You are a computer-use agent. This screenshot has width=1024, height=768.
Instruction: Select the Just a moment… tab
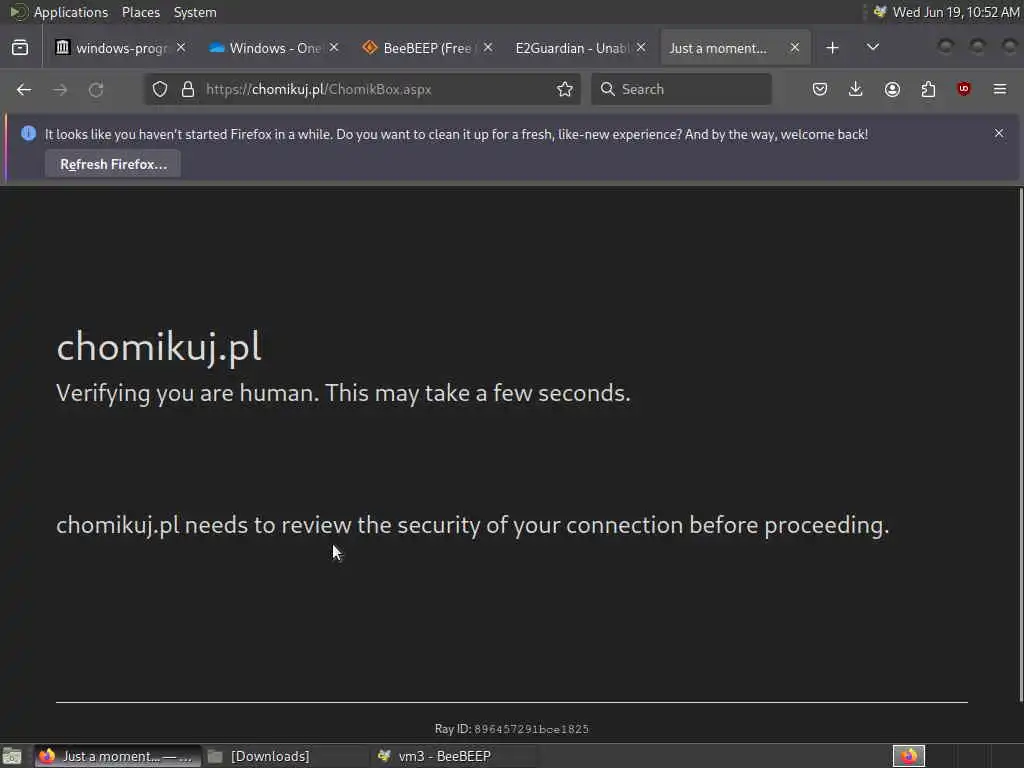pos(735,48)
